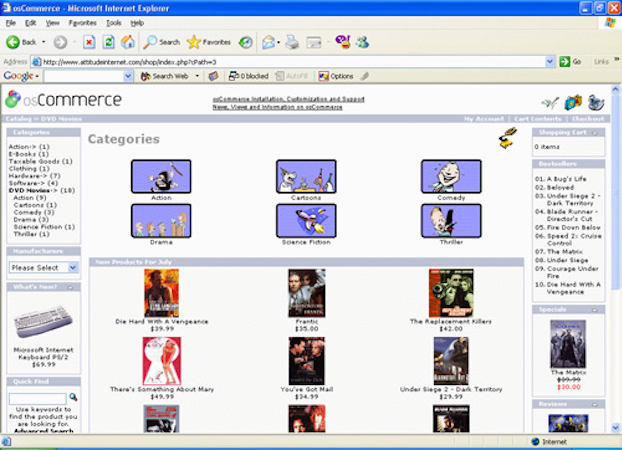Viewport: 622px width, 450px height.
Task: Click the Comedy category image
Action: click(x=451, y=177)
